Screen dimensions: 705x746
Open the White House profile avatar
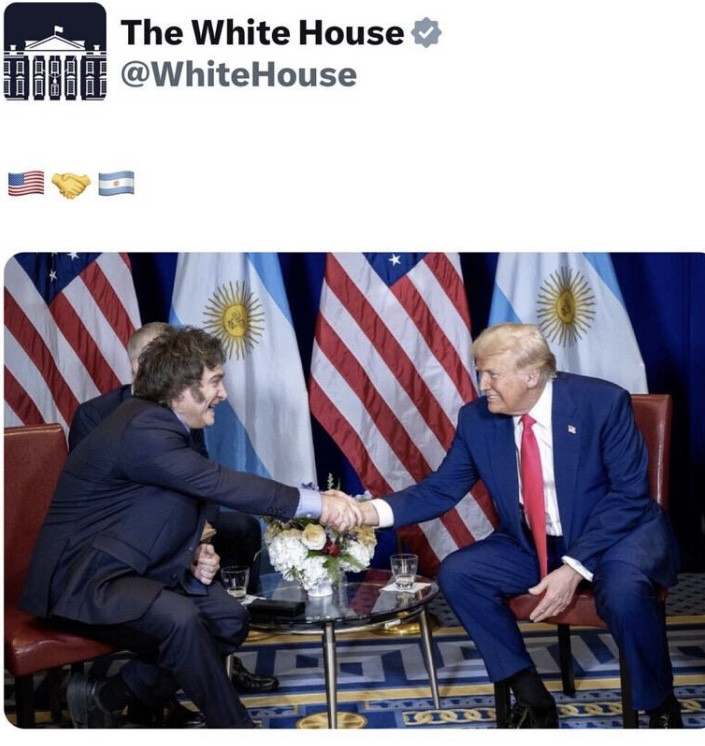point(55,51)
